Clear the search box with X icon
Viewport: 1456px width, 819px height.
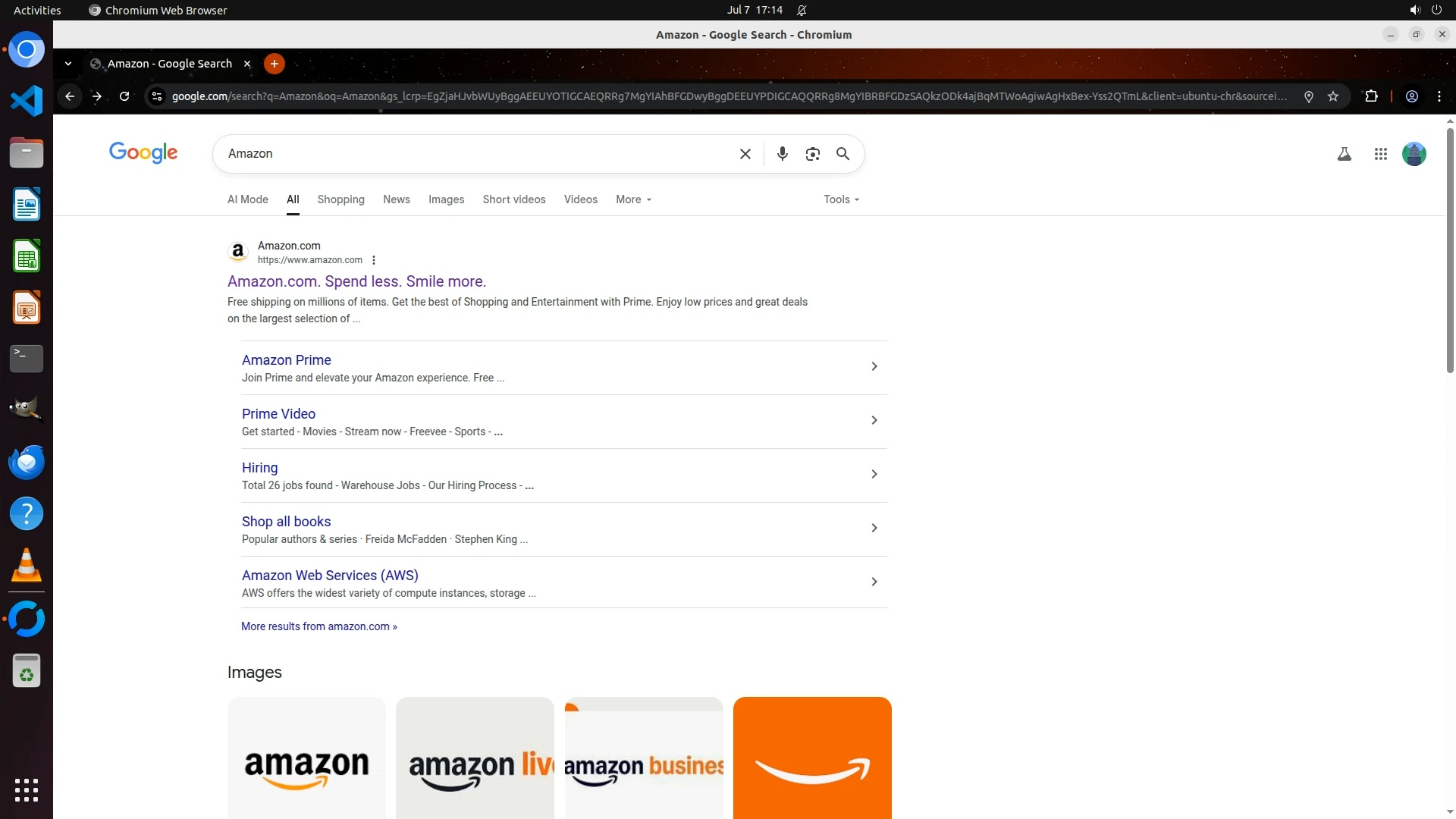click(745, 154)
